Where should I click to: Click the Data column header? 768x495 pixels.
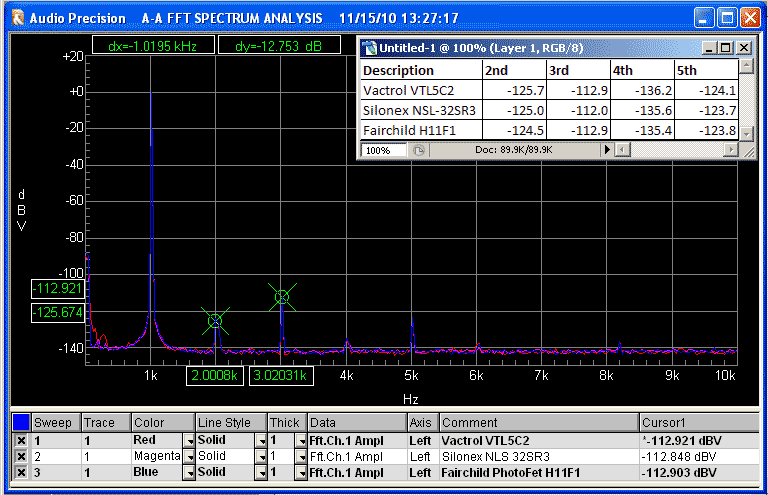357,423
